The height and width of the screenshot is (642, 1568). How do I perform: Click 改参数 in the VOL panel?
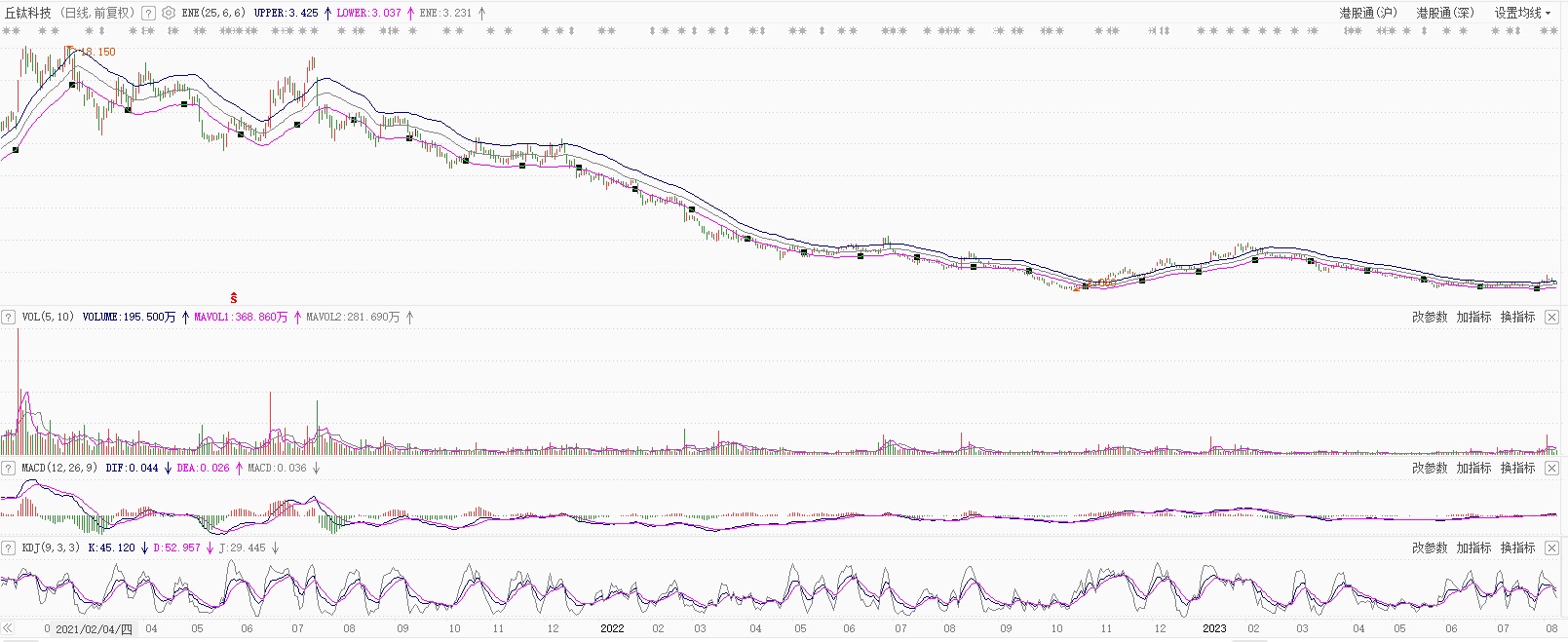tap(1430, 318)
